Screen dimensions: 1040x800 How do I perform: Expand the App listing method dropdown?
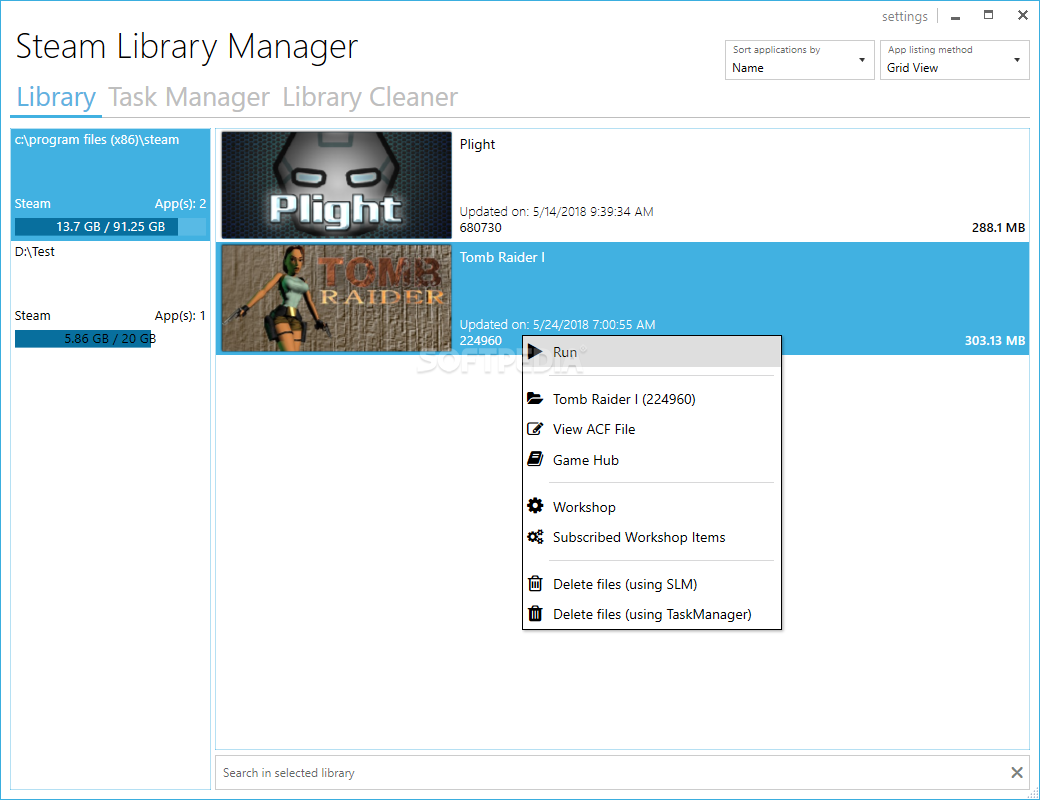[x=954, y=60]
